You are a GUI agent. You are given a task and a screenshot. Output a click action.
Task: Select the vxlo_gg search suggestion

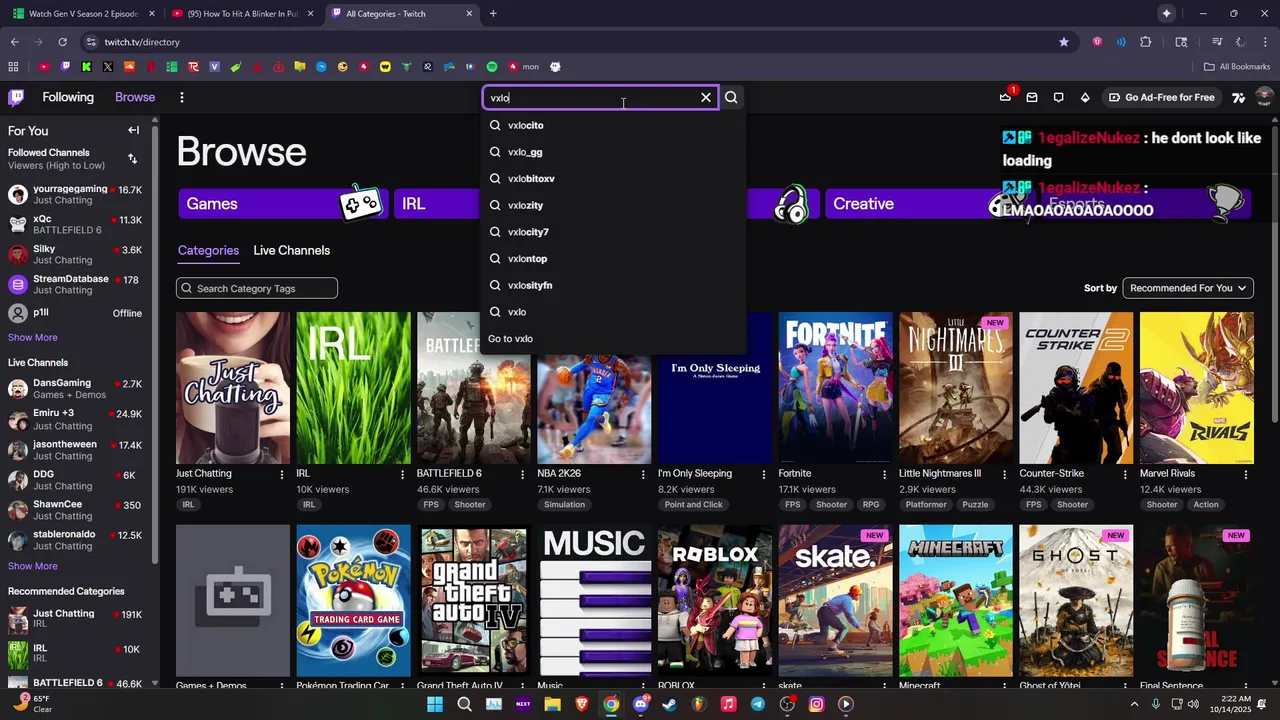coord(613,152)
